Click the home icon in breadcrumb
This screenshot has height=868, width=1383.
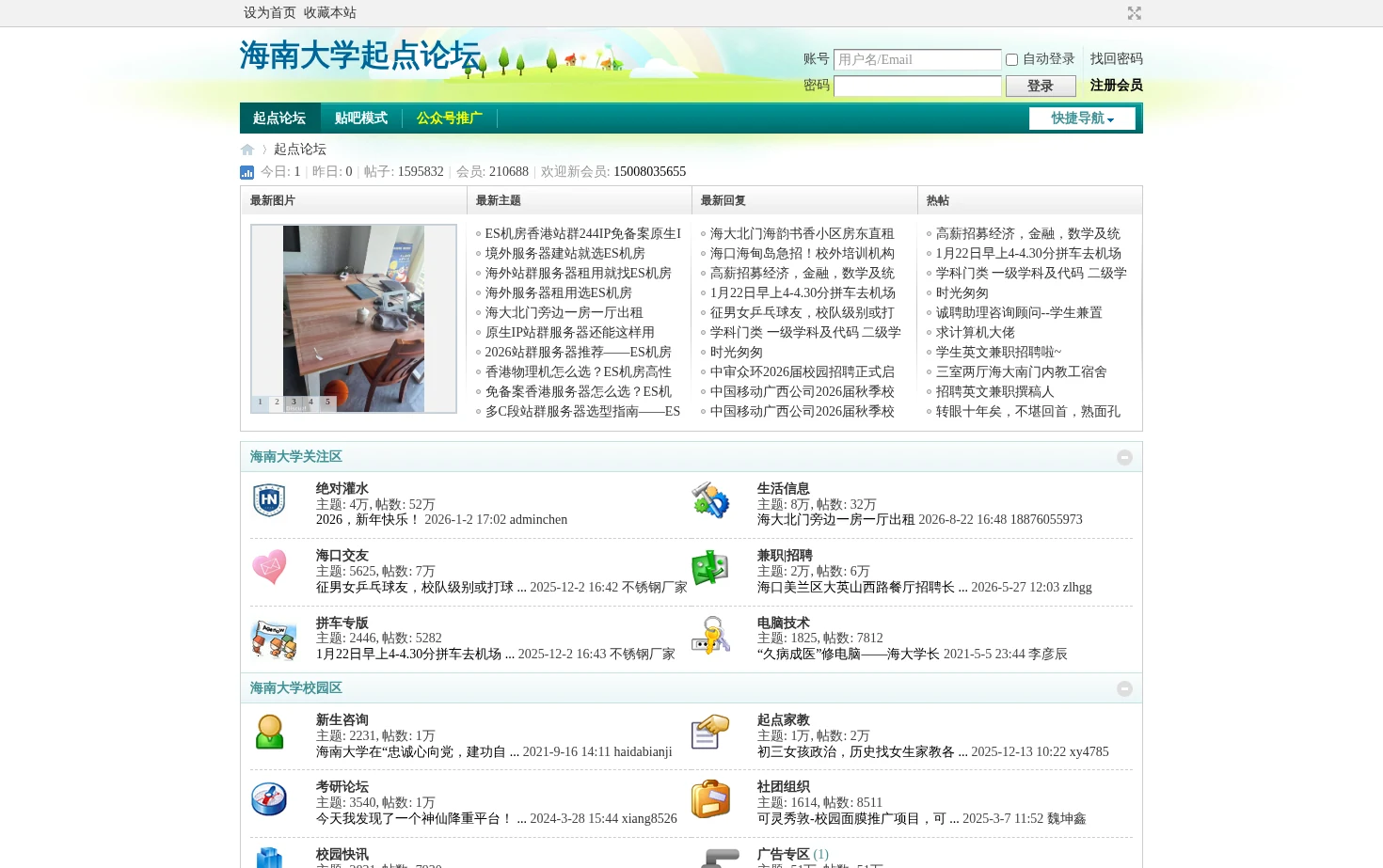247,150
